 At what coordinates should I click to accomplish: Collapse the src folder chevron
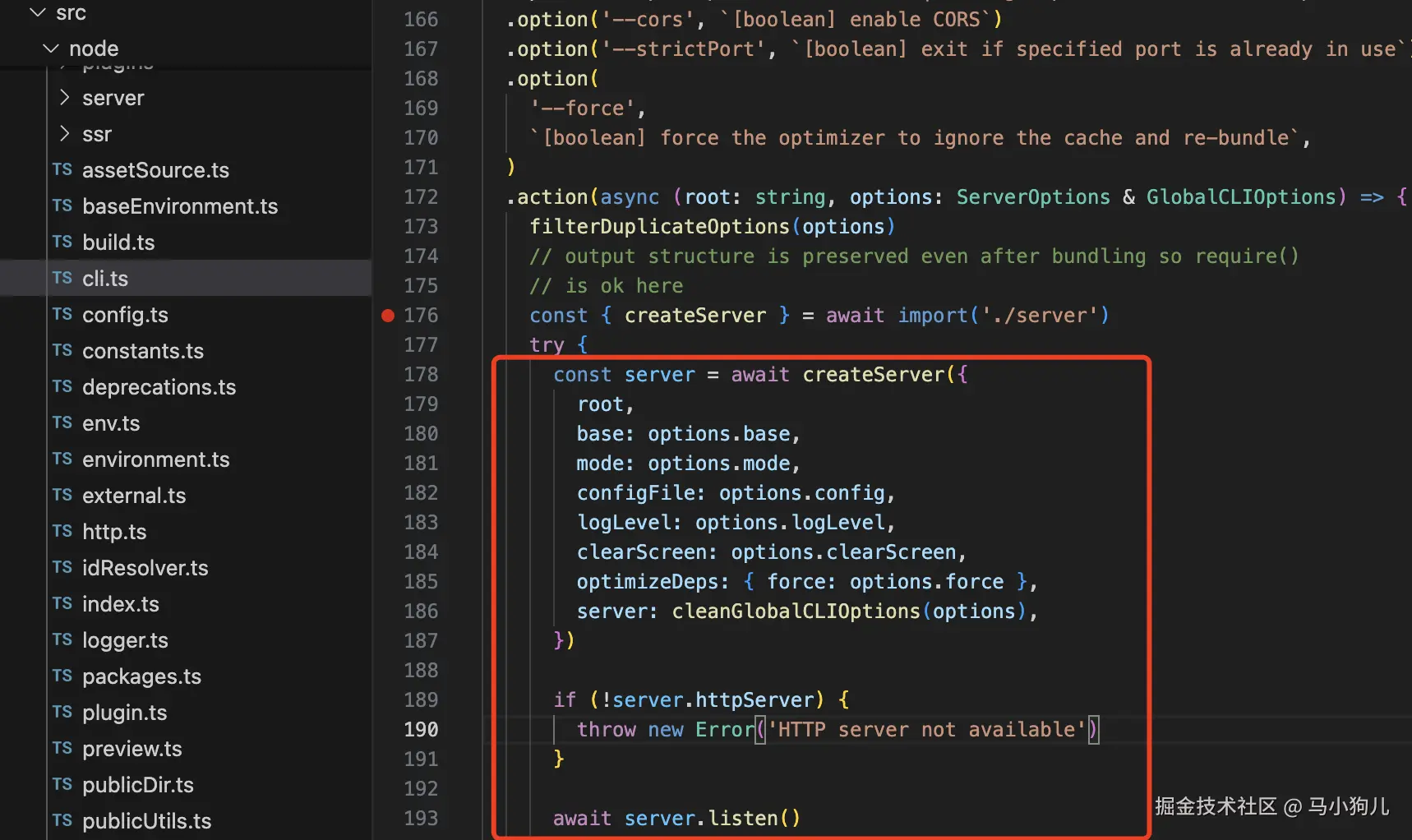pos(37,12)
